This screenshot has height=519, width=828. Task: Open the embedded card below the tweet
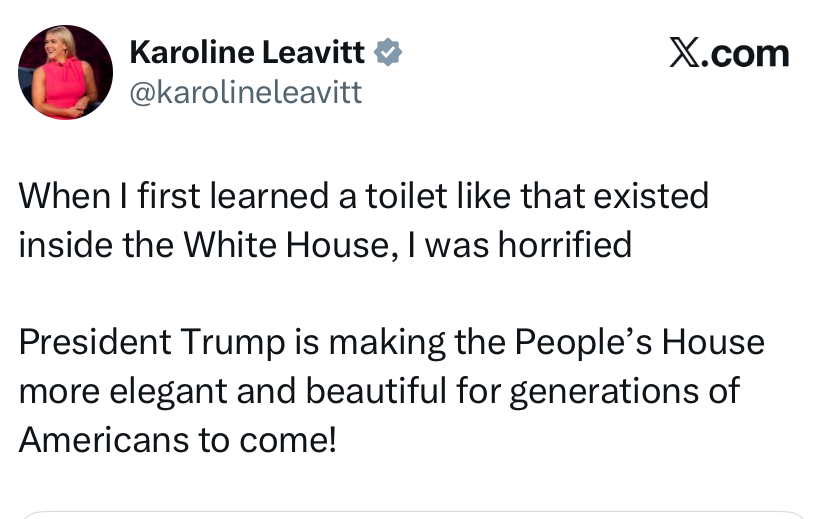coord(413,515)
